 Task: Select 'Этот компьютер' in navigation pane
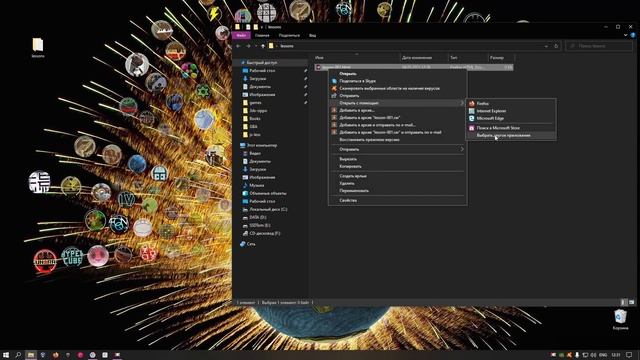point(262,145)
